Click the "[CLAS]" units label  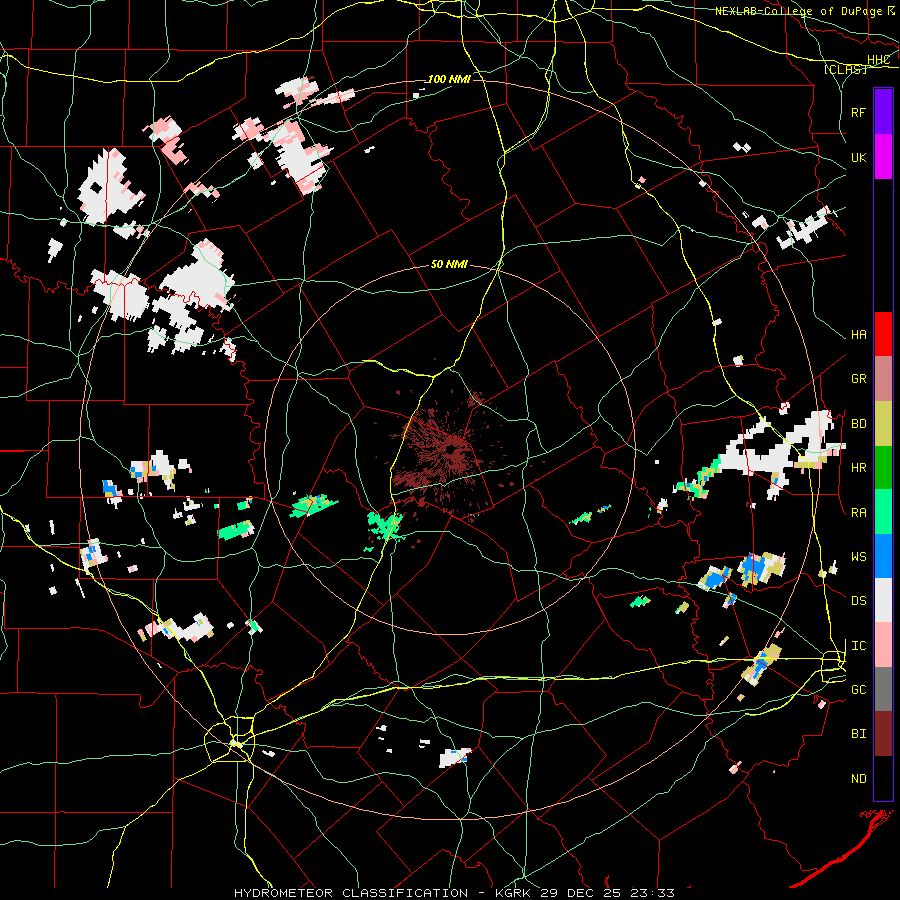point(845,69)
